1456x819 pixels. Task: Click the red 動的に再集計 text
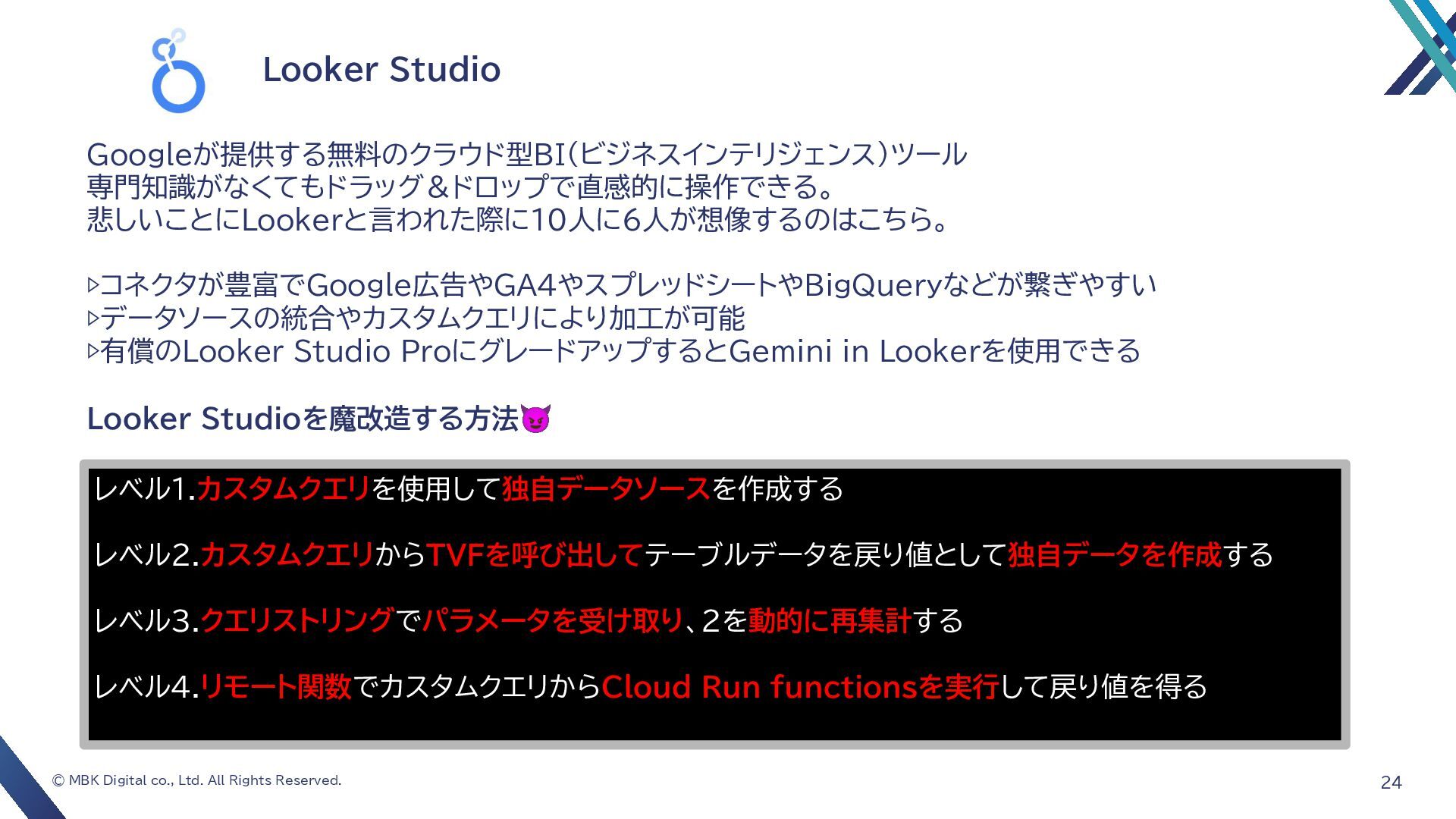point(830,621)
